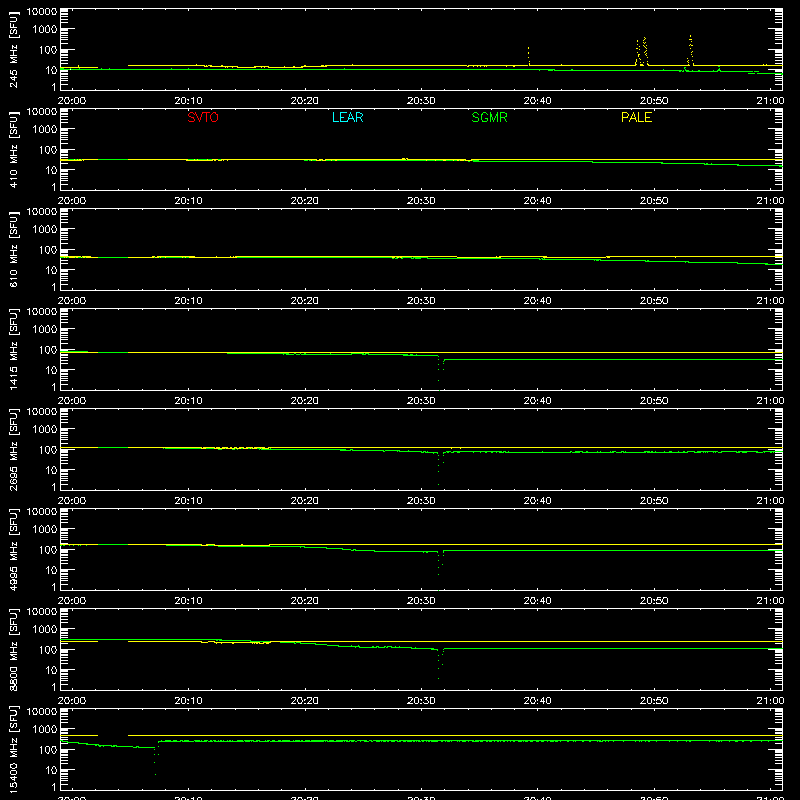Click 20:30 tick label under 610 MHz panel
This screenshot has width=800, height=800.
pyautogui.click(x=421, y=301)
